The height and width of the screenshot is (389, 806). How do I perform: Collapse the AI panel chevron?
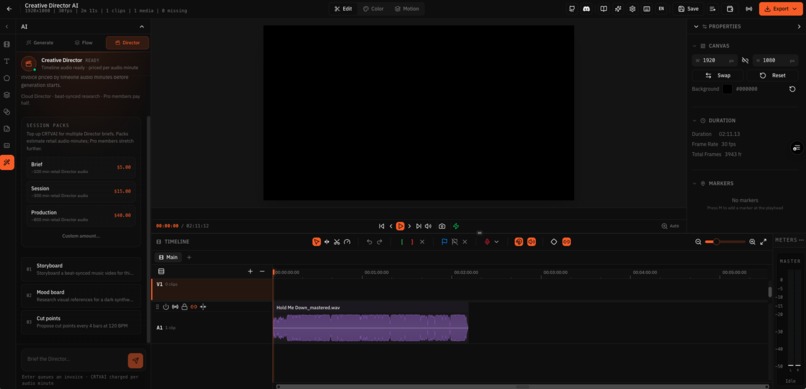tap(142, 27)
